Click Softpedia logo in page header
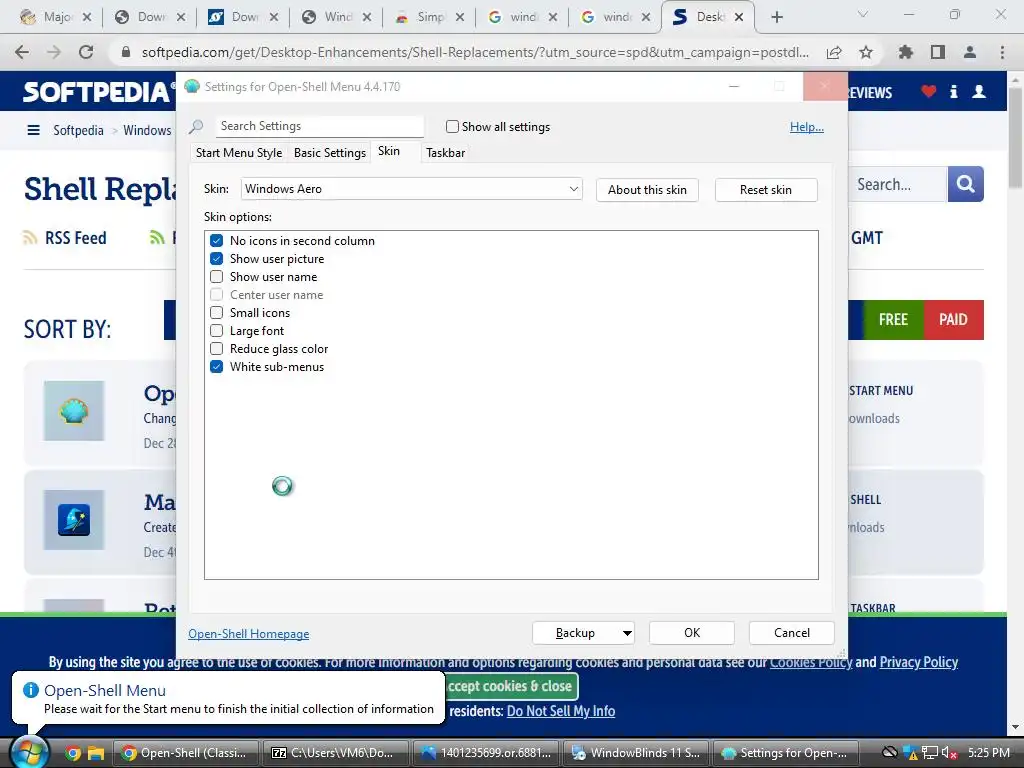The height and width of the screenshot is (768, 1024). [x=98, y=91]
